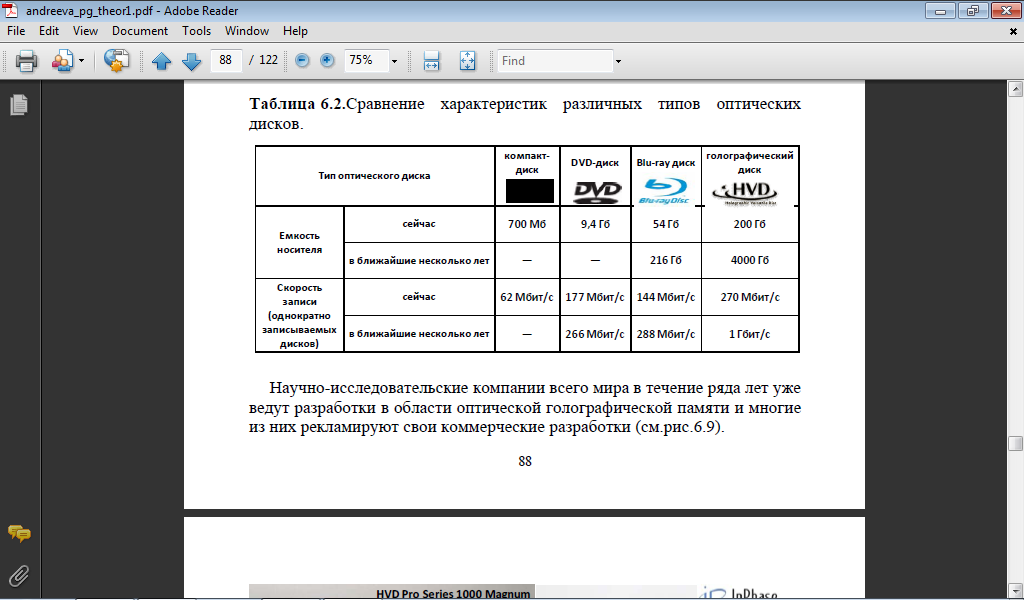The width and height of the screenshot is (1024, 600).
Task: Click the 'HVD Pro Series 1000 Magnum' text
Action: [453, 593]
